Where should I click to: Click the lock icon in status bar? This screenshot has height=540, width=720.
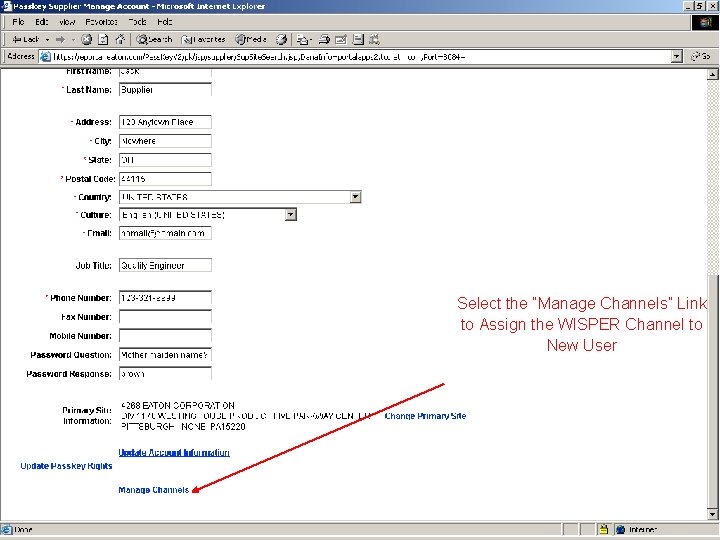(x=604, y=529)
